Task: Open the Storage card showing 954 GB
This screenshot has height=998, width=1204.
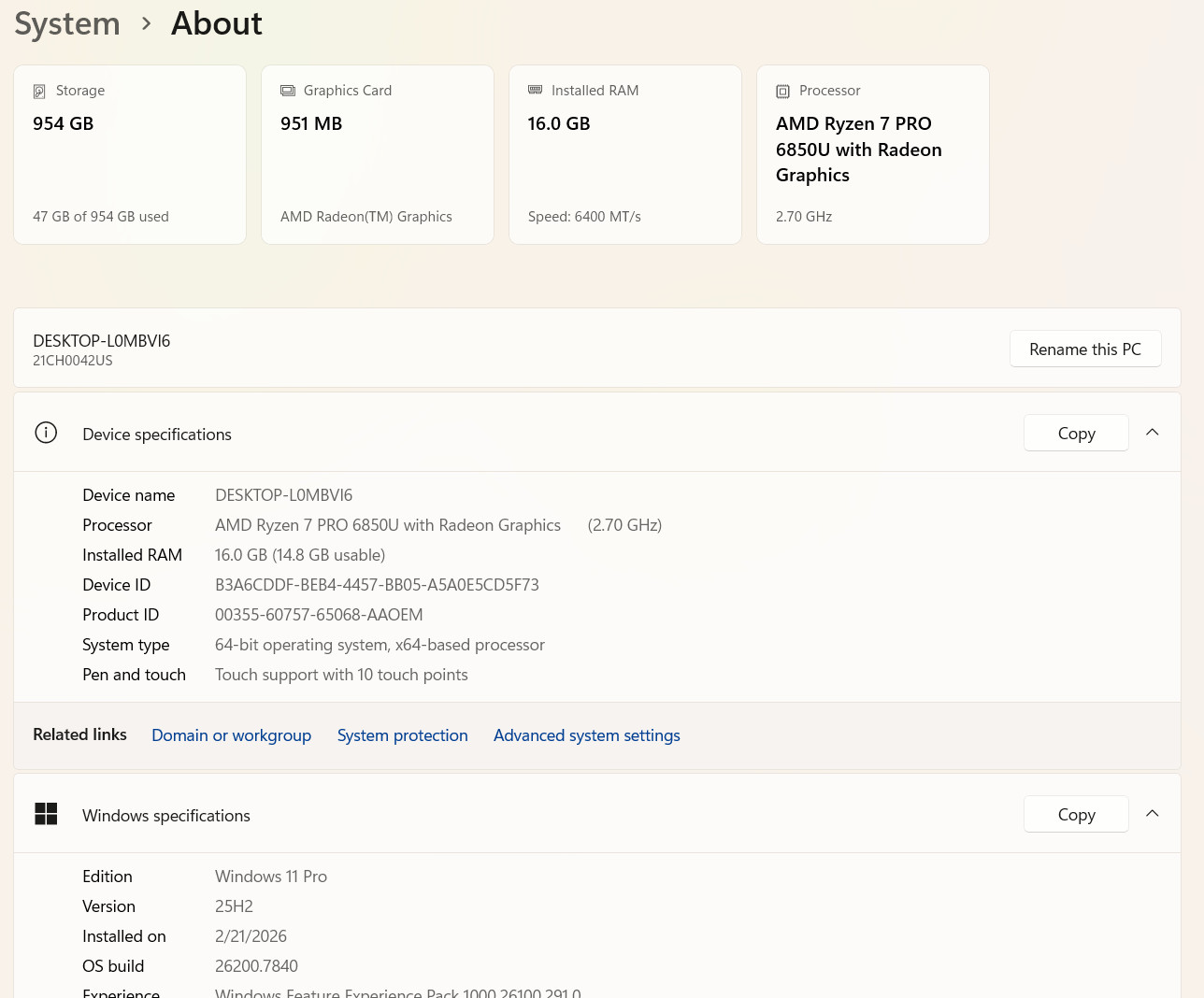Action: coord(130,154)
